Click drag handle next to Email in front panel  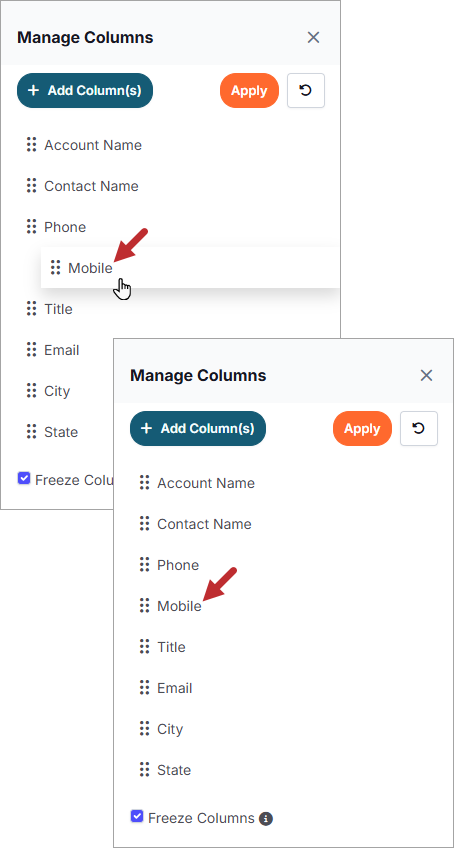pyautogui.click(x=144, y=688)
